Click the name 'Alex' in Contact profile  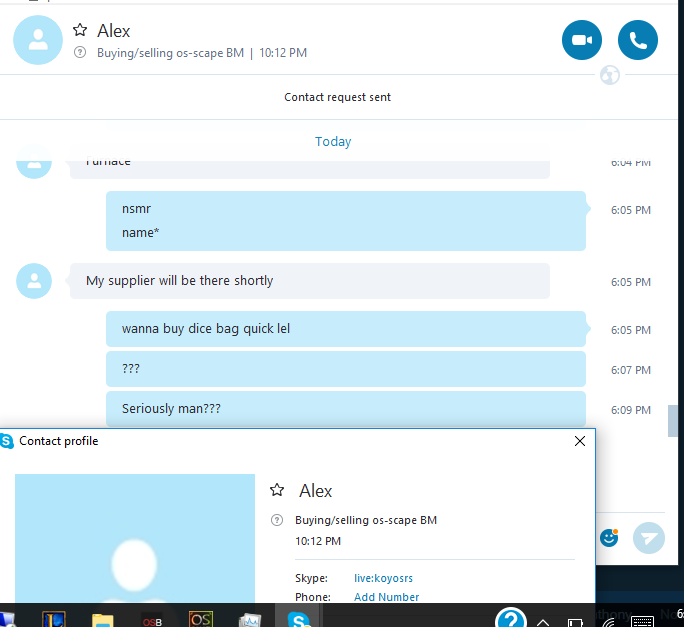point(315,491)
